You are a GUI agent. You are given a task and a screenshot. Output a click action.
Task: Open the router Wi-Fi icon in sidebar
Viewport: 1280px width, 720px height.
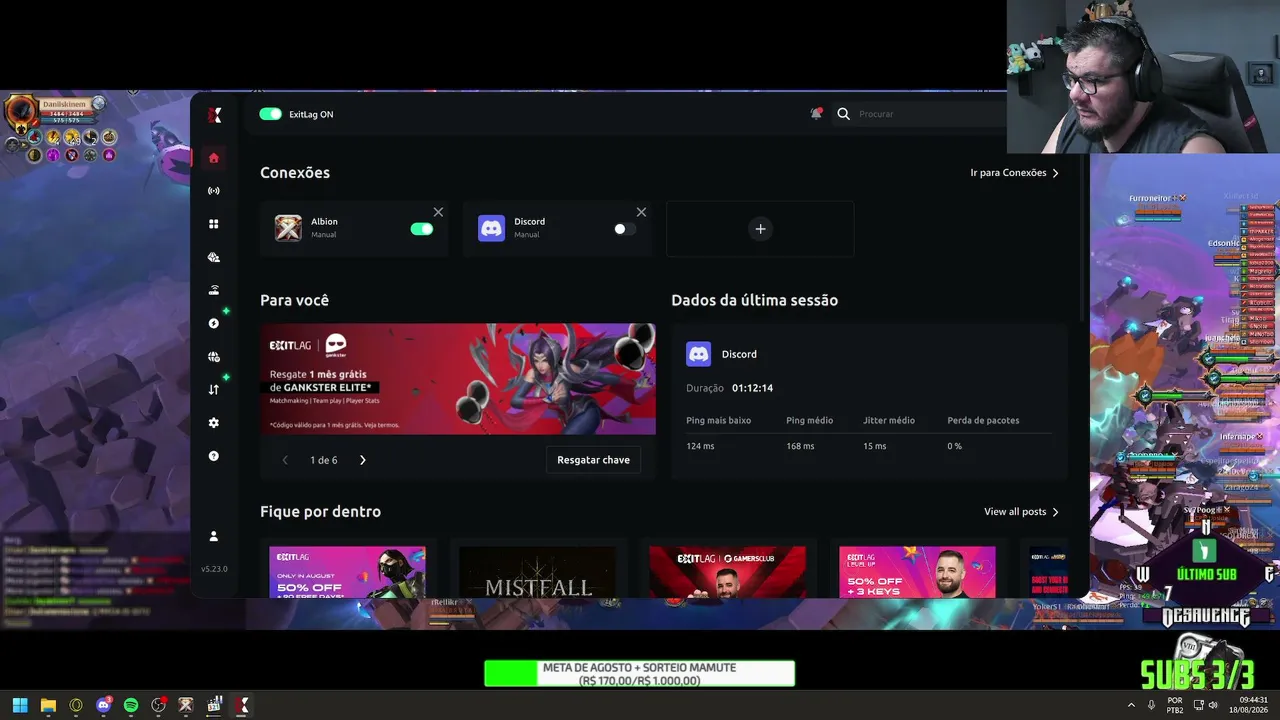coord(213,291)
